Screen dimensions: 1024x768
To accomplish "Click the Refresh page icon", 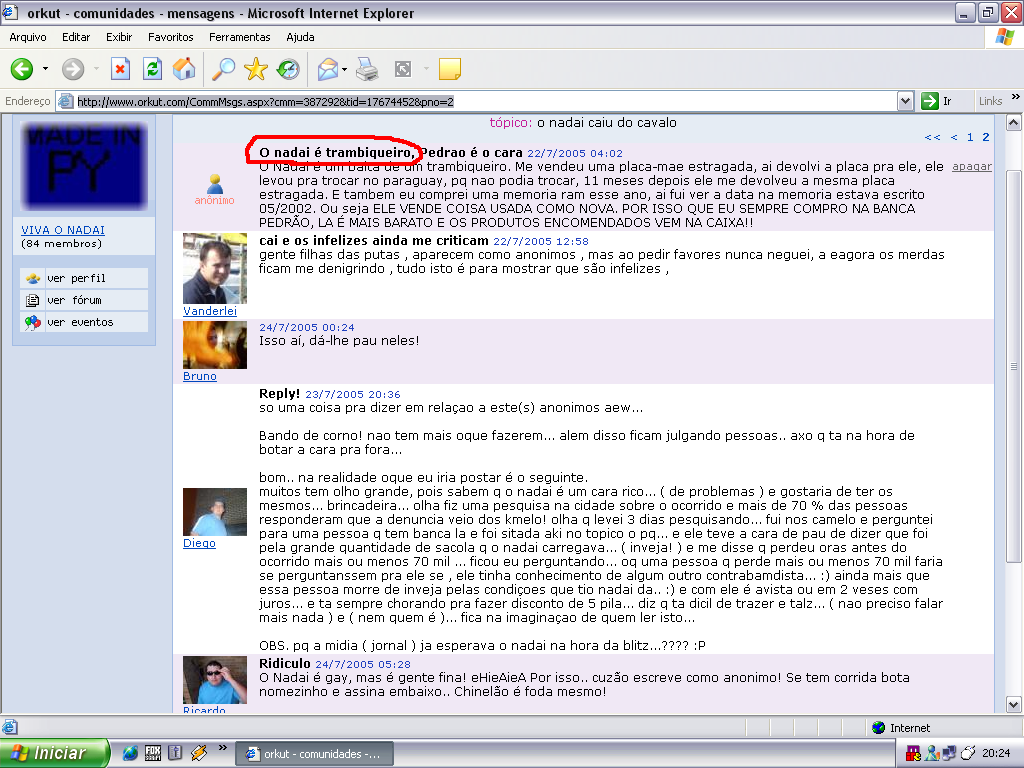I will (152, 69).
